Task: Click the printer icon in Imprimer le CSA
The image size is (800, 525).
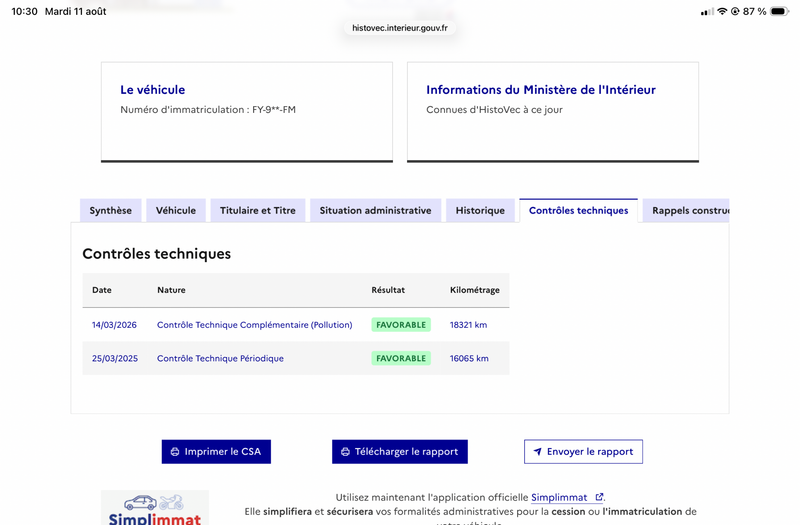Action: pyautogui.click(x=175, y=452)
